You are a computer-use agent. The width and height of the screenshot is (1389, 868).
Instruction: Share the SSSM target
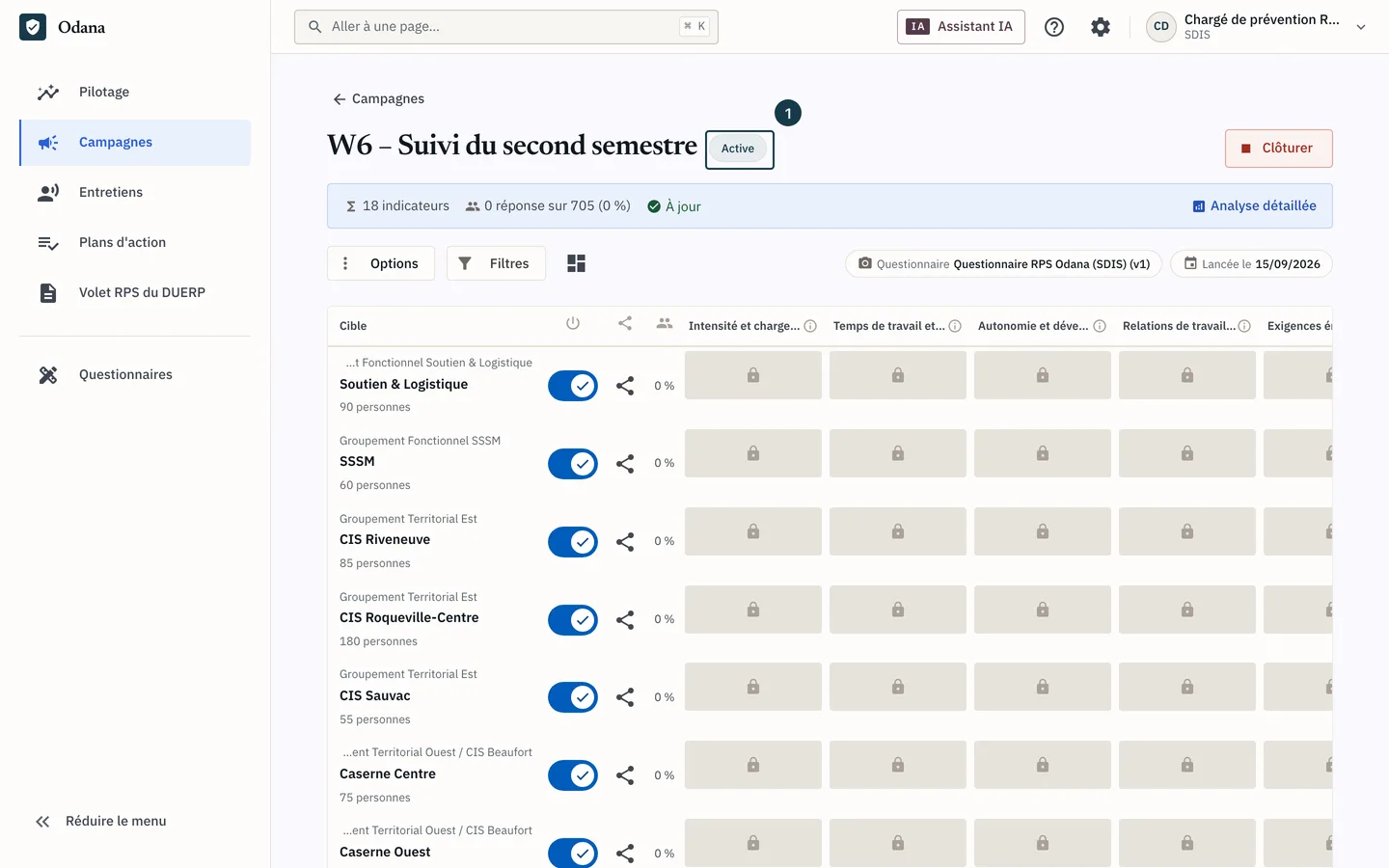tap(625, 464)
